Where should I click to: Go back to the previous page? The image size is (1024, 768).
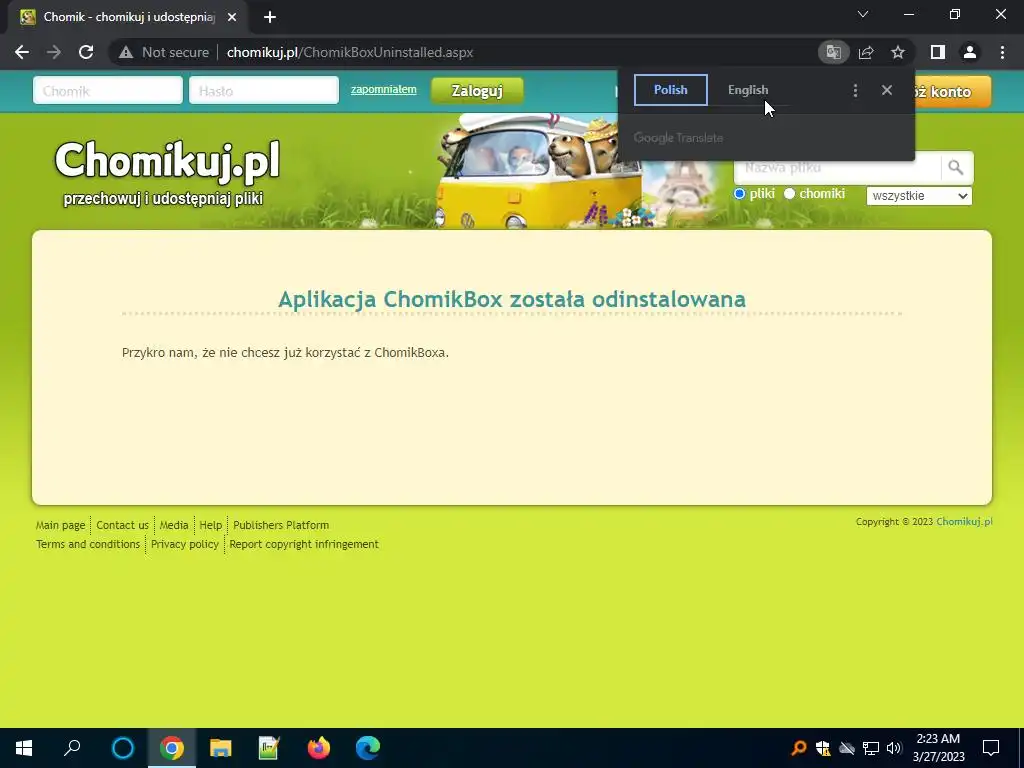22,52
